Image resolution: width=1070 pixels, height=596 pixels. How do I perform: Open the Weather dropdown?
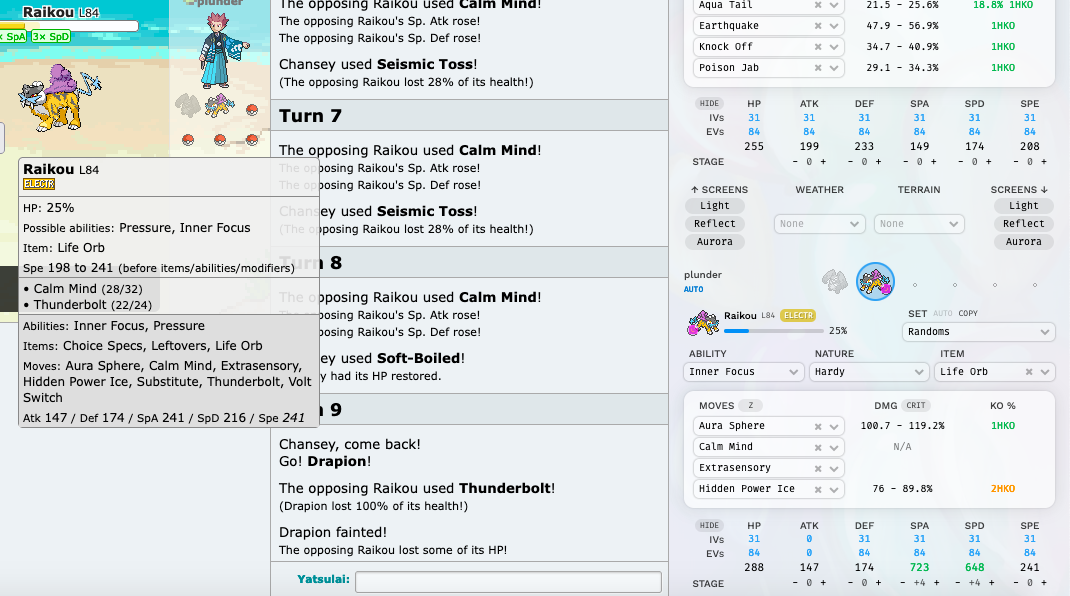819,224
